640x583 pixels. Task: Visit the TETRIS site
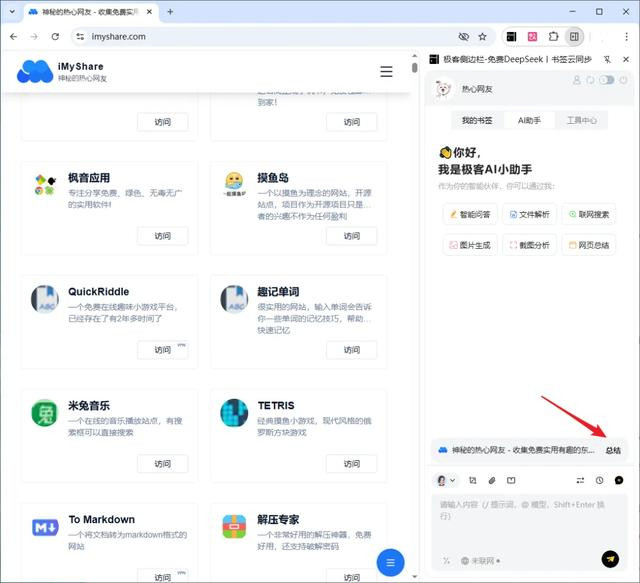pyautogui.click(x=351, y=464)
